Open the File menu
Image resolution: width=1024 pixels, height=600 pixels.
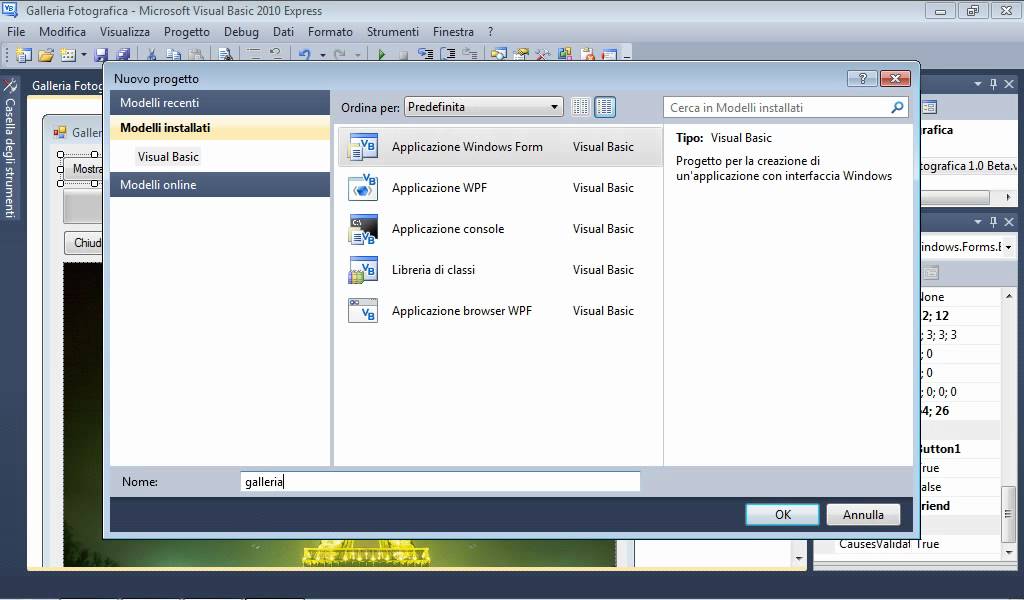(x=16, y=31)
